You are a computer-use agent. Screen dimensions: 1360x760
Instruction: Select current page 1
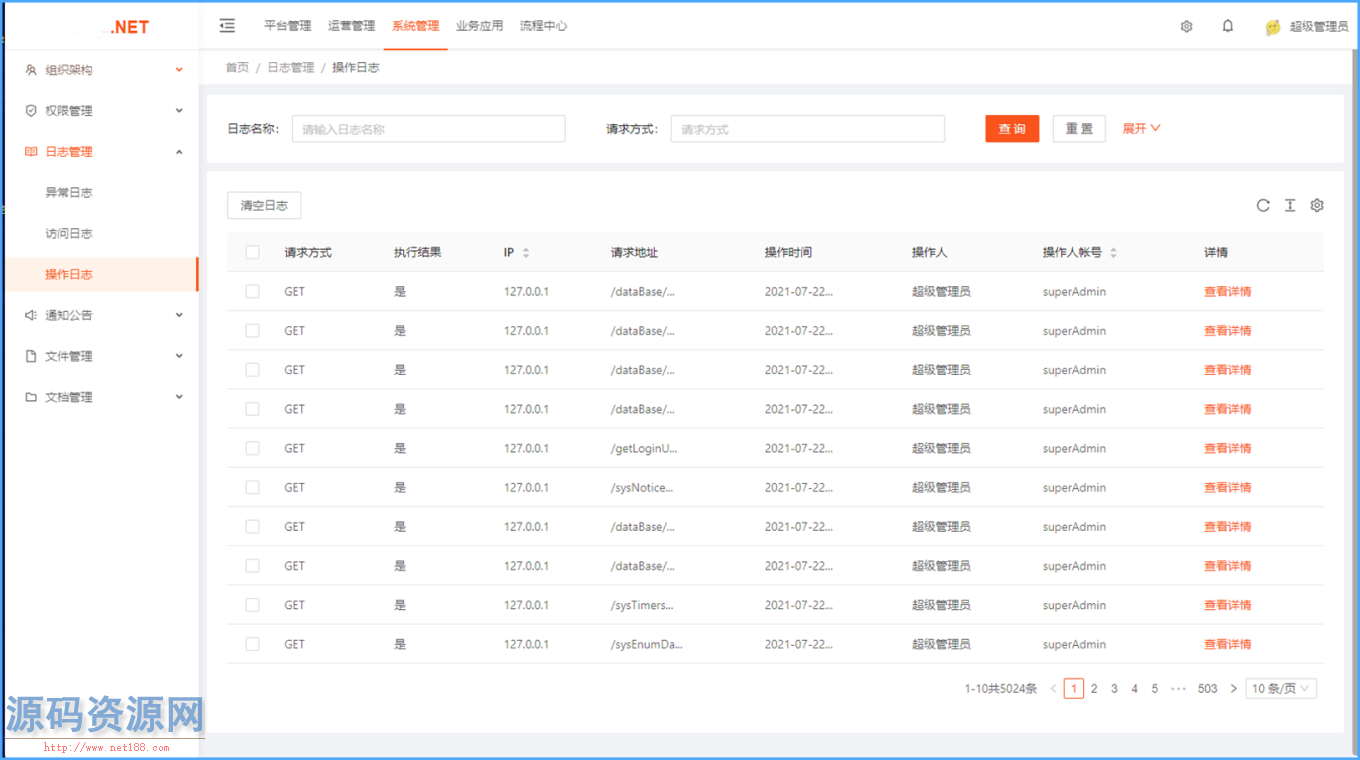(1074, 689)
